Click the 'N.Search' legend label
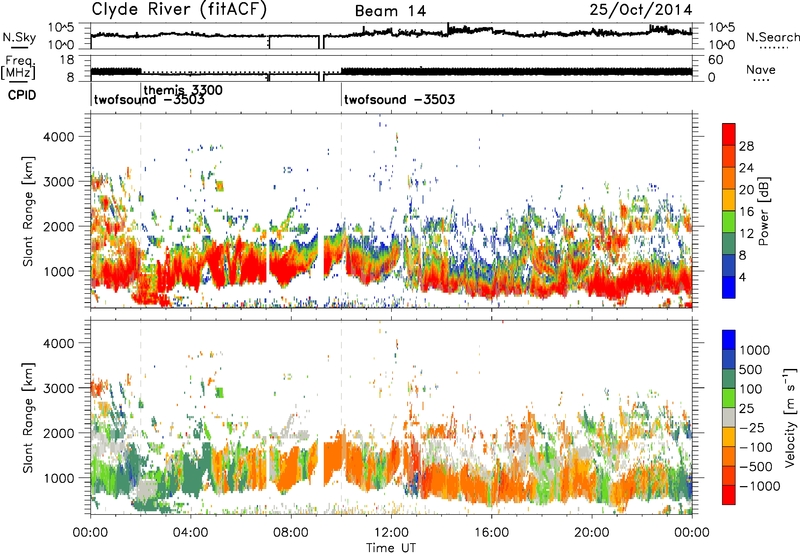This screenshot has height=554, width=800. [772, 37]
